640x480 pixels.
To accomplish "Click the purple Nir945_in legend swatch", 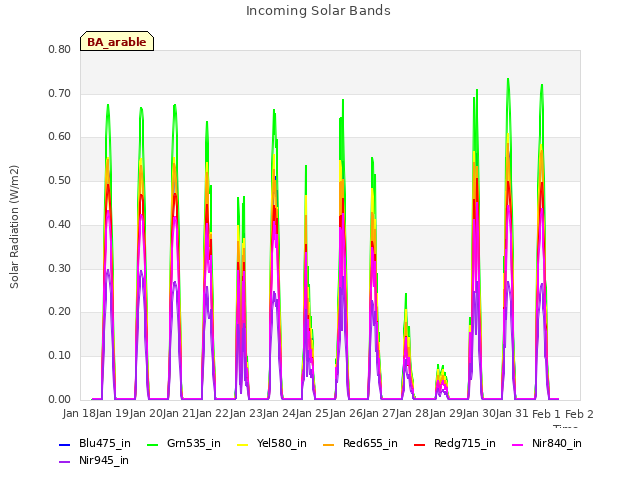I will 64,462.
